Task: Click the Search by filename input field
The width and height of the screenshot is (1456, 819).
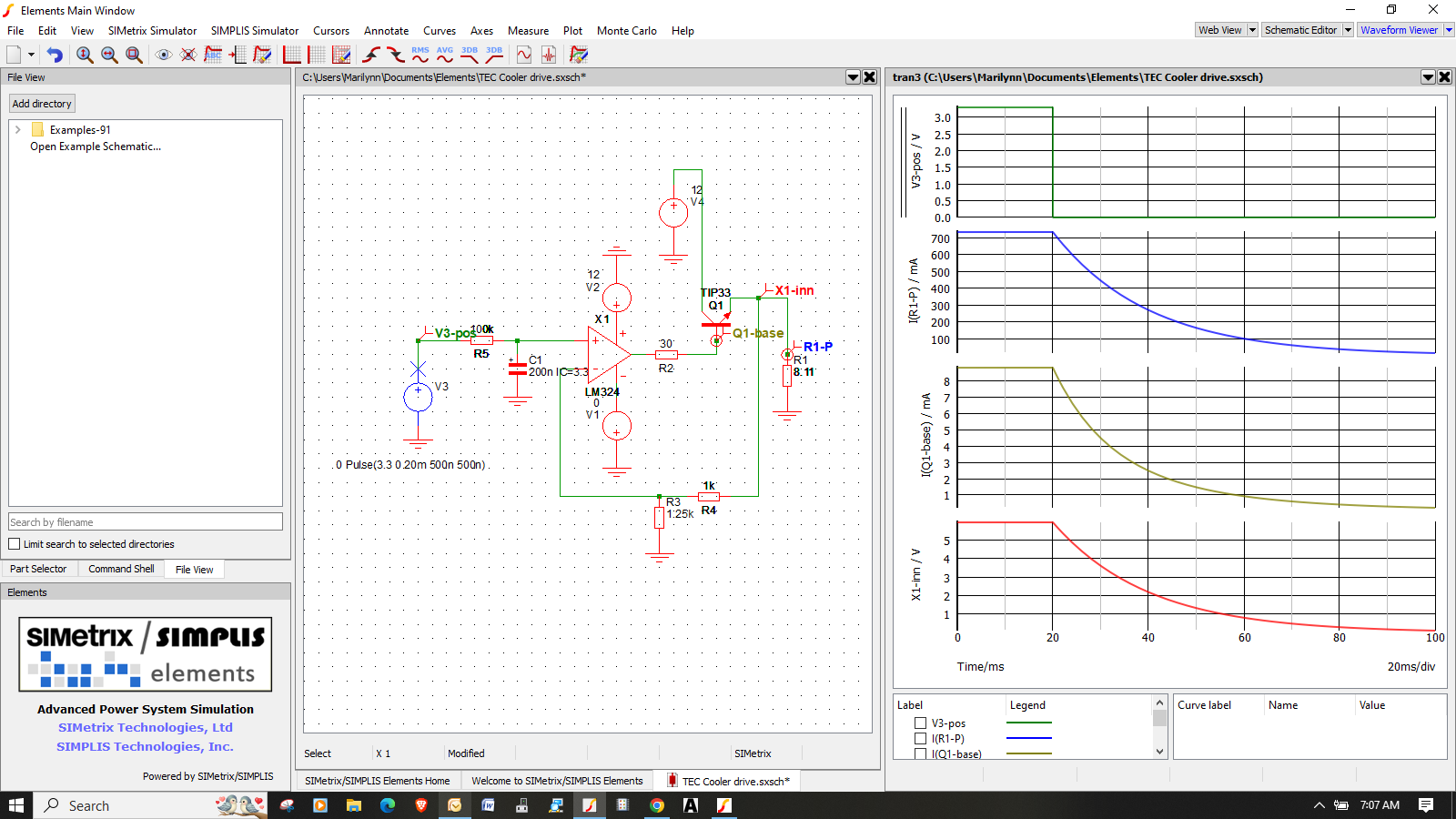Action: point(146,522)
